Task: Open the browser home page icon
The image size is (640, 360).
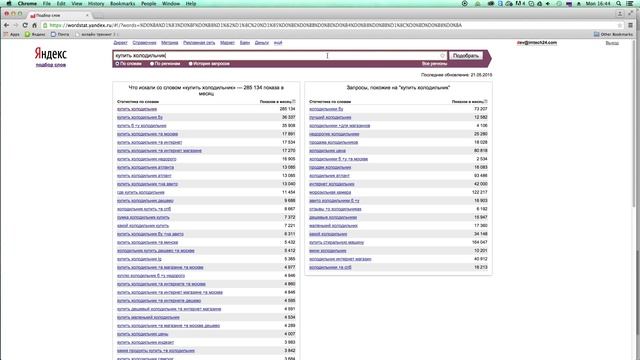Action: (x=35, y=25)
